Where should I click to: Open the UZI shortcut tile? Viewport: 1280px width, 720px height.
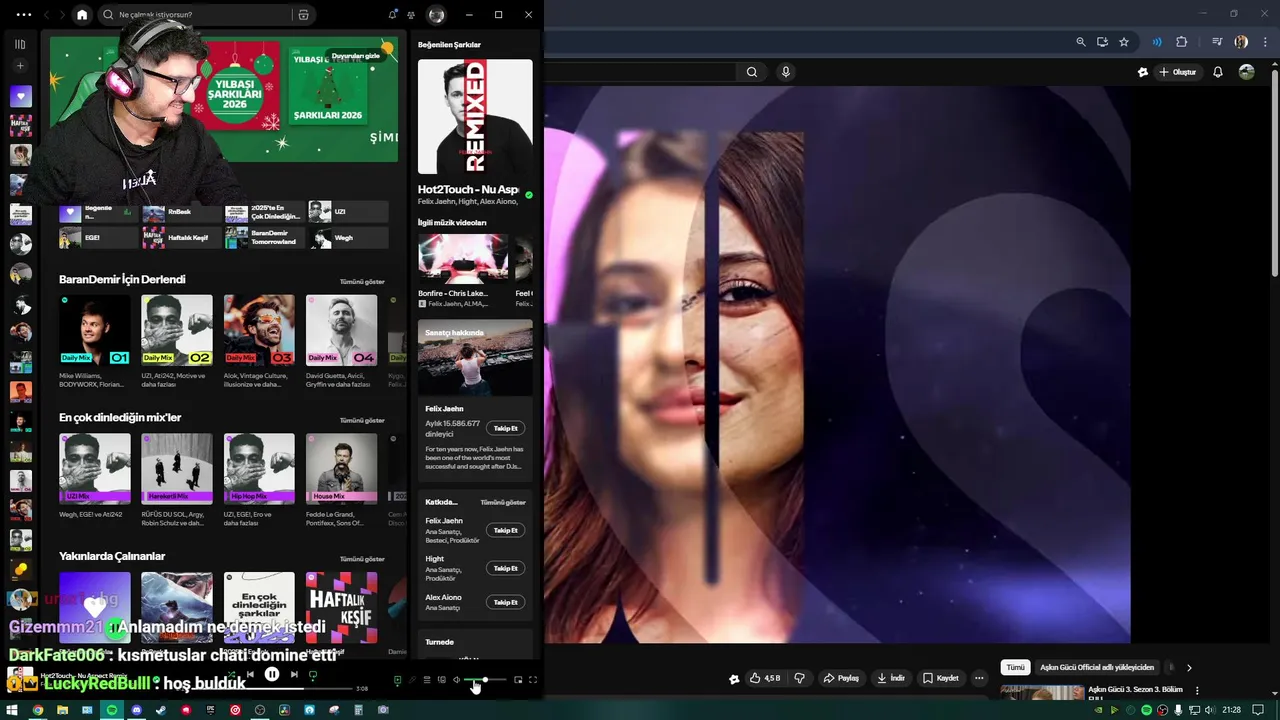[x=348, y=212]
